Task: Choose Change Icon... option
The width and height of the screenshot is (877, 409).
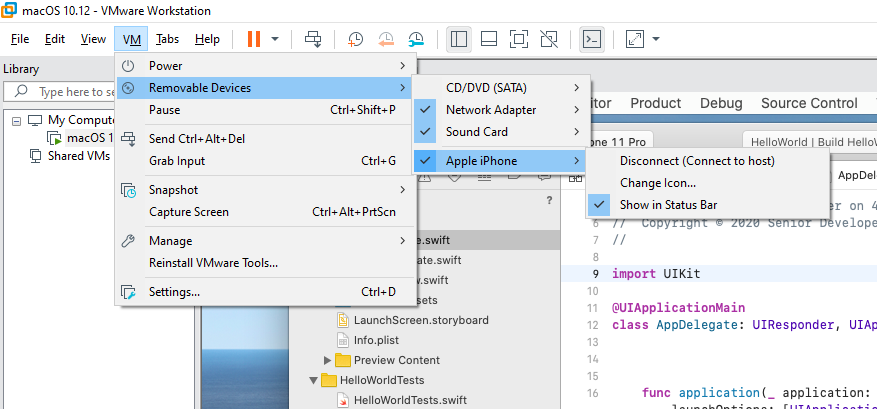Action: pos(708,183)
